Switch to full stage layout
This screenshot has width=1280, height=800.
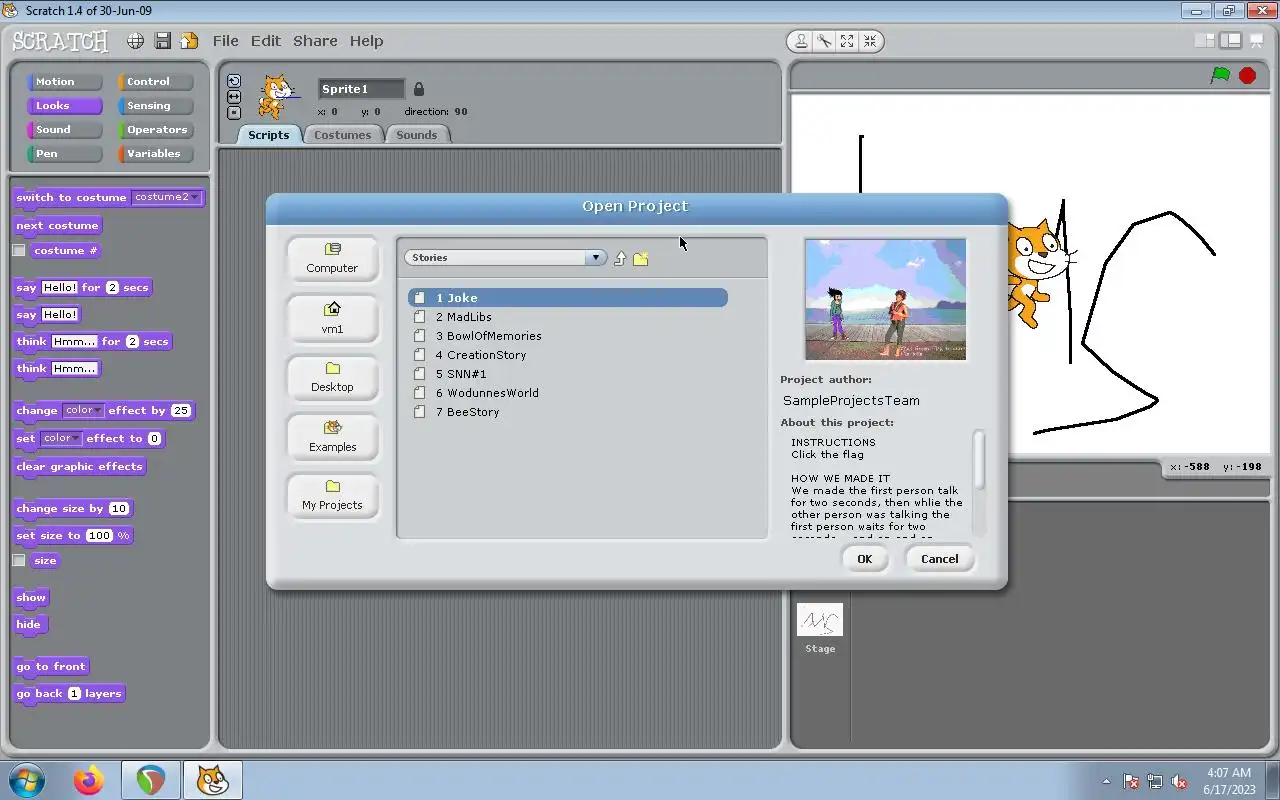[1230, 41]
